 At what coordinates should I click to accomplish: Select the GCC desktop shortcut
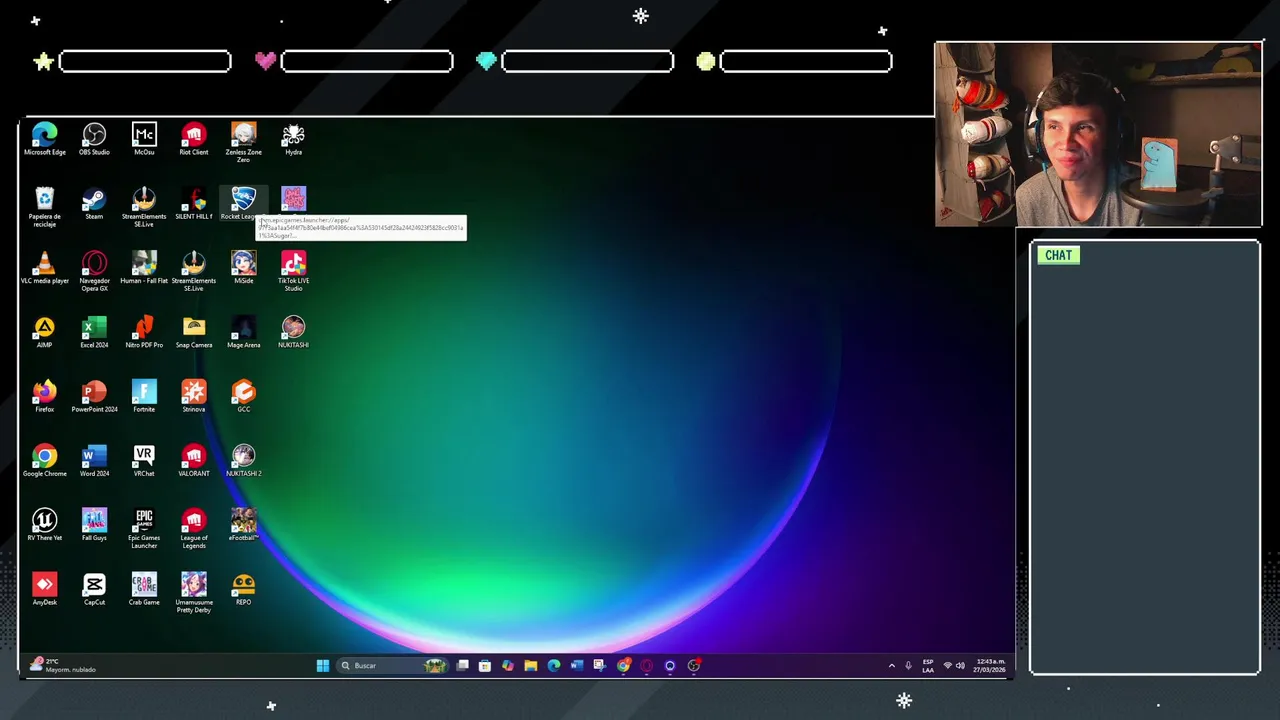243,396
